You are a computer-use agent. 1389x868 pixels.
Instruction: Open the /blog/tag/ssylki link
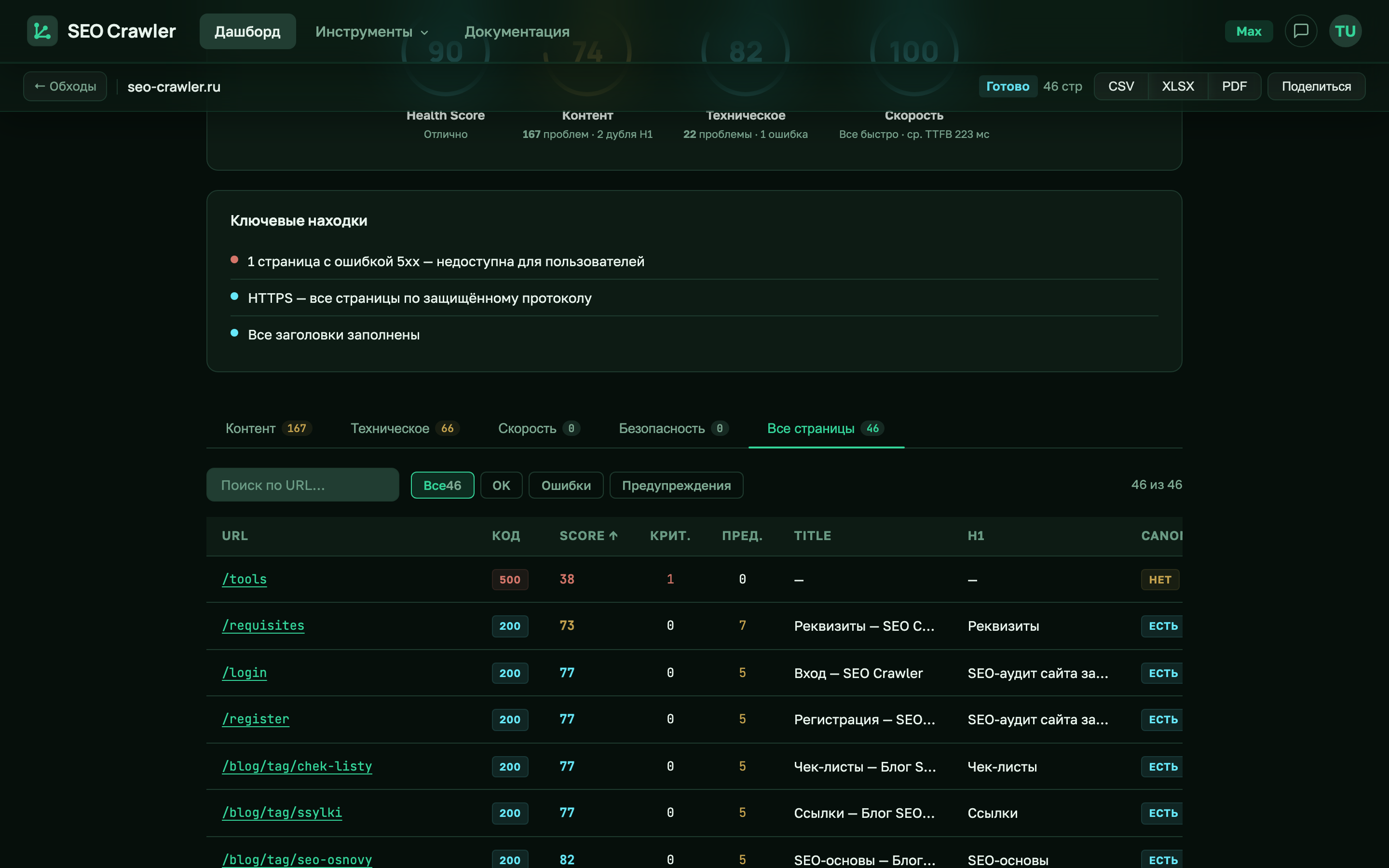(x=282, y=813)
